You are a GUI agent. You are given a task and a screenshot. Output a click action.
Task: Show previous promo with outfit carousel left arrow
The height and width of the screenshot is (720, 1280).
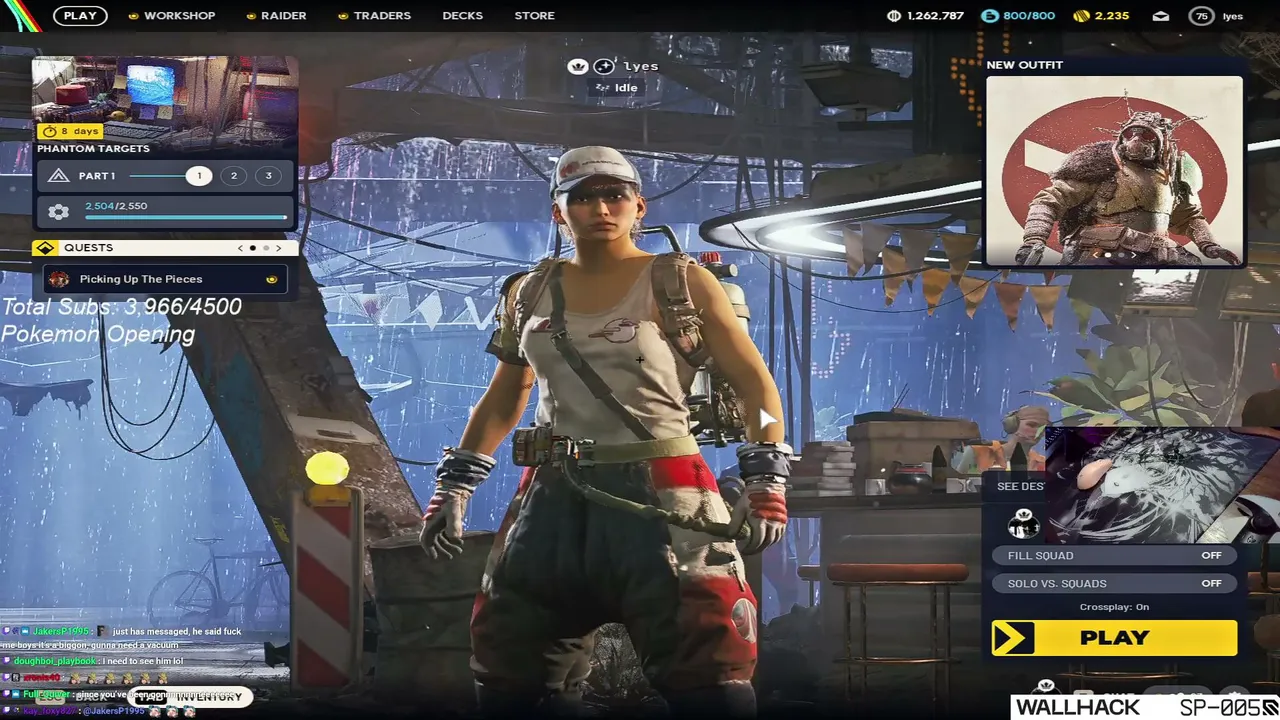point(1095,255)
